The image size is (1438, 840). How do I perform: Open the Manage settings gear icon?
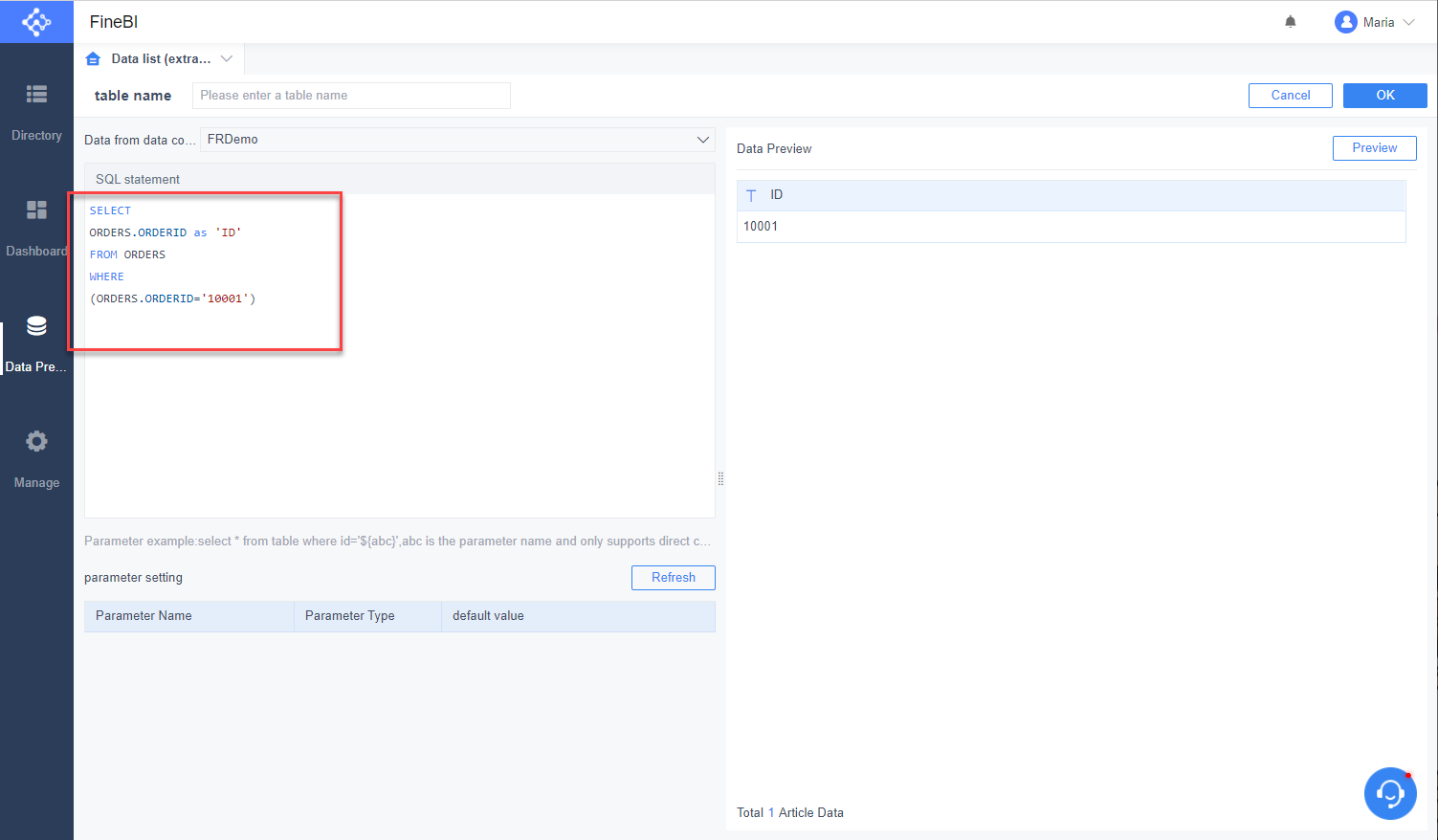36,441
